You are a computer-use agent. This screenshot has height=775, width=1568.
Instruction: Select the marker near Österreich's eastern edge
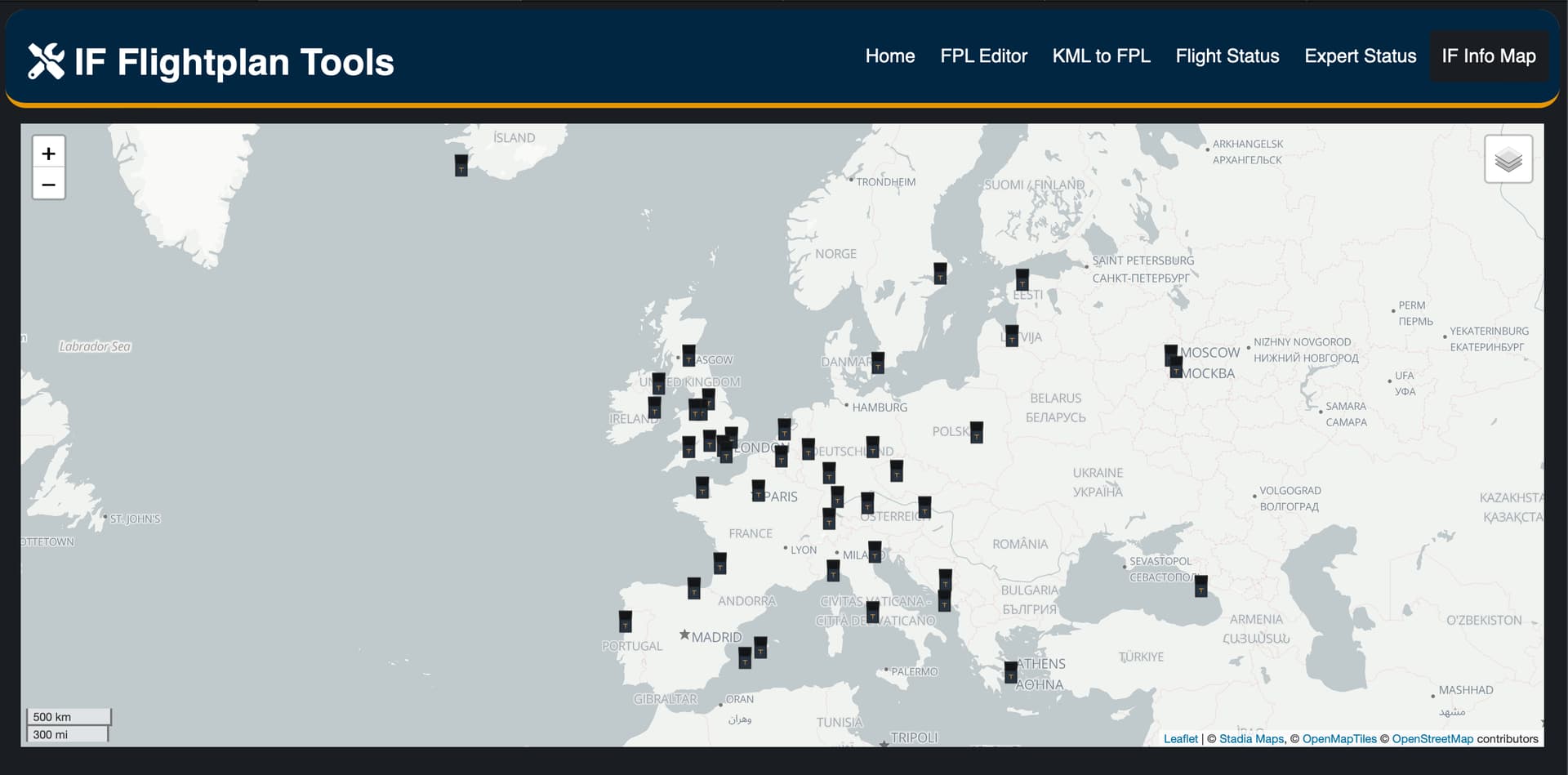[924, 507]
